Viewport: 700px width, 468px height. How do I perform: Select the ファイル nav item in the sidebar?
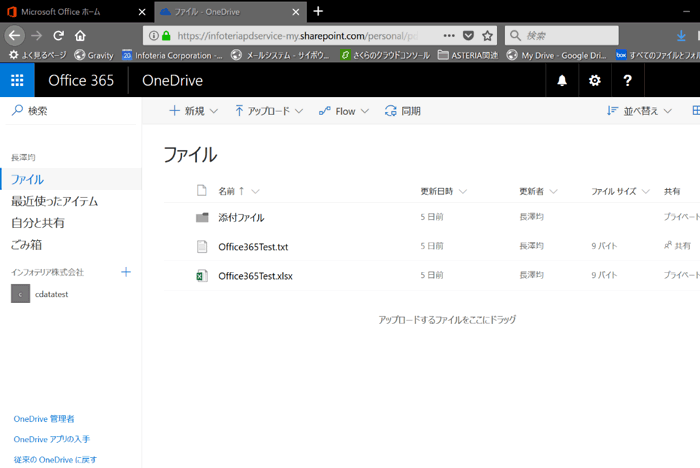pos(71,179)
